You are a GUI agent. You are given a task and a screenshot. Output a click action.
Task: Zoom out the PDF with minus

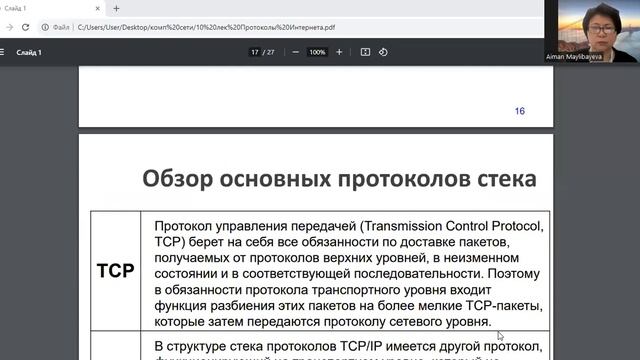click(296, 52)
